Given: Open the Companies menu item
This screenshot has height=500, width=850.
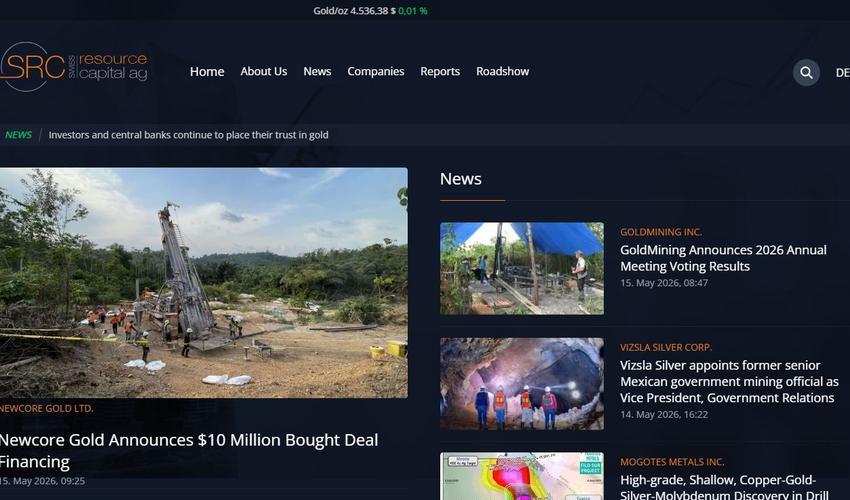Looking at the screenshot, I should pos(376,72).
